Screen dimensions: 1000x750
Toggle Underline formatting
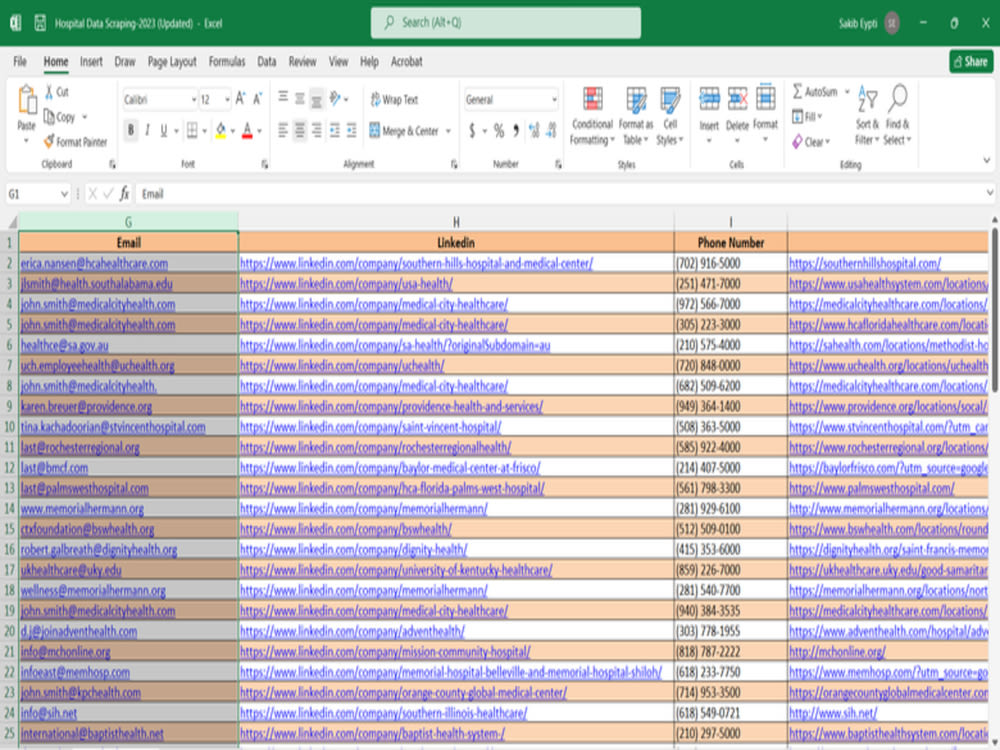(x=163, y=131)
